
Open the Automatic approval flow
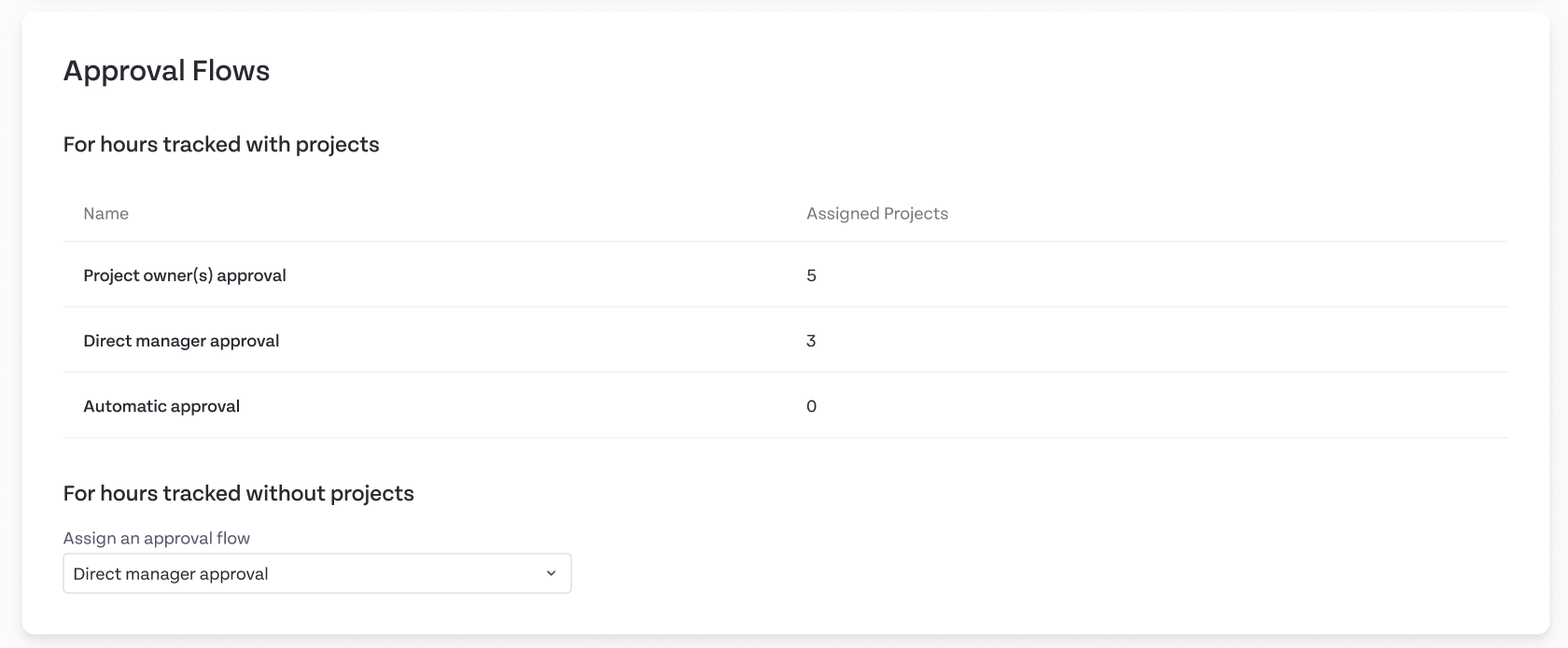pos(161,406)
